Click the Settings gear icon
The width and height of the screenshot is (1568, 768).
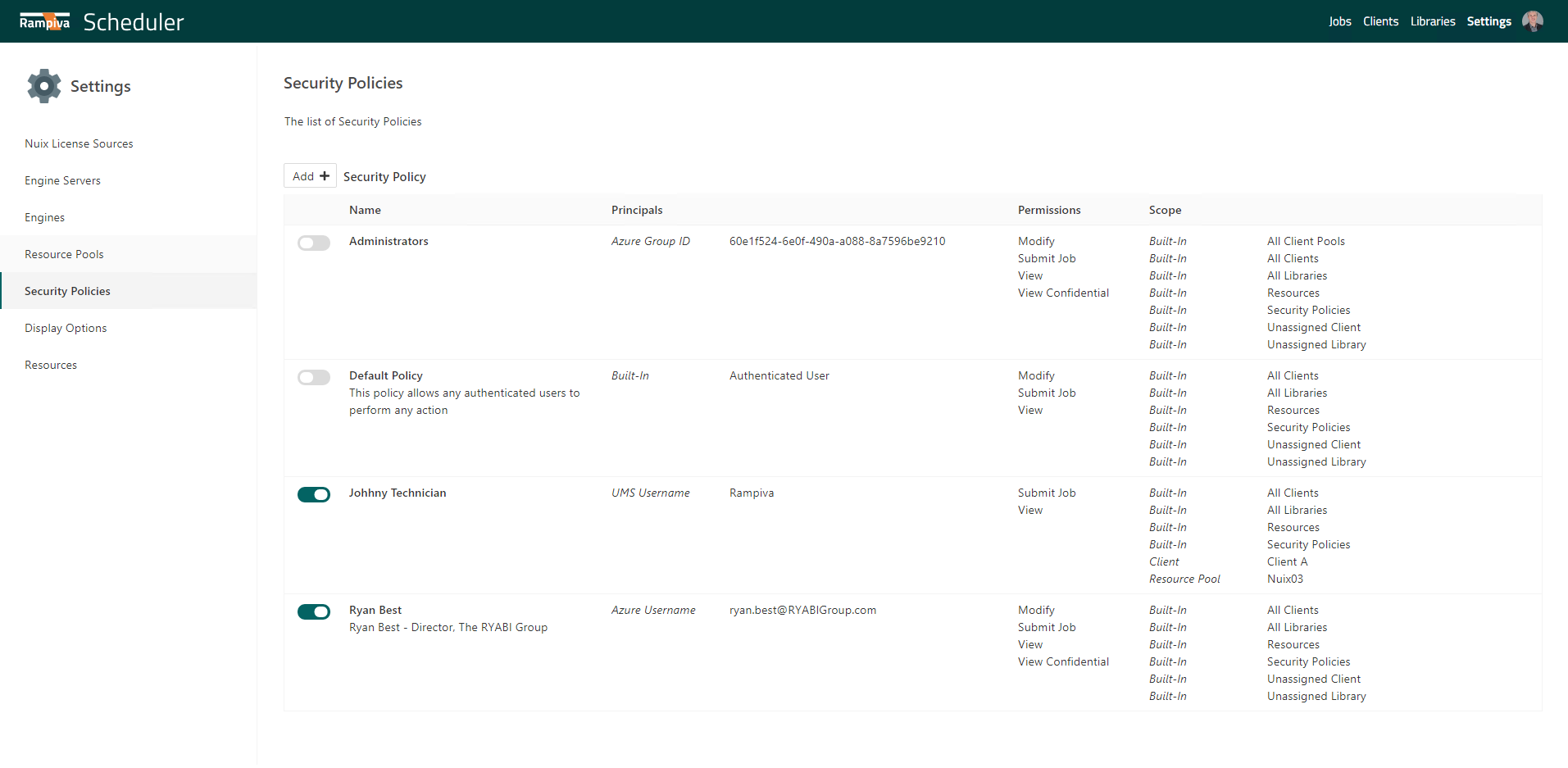[x=44, y=86]
